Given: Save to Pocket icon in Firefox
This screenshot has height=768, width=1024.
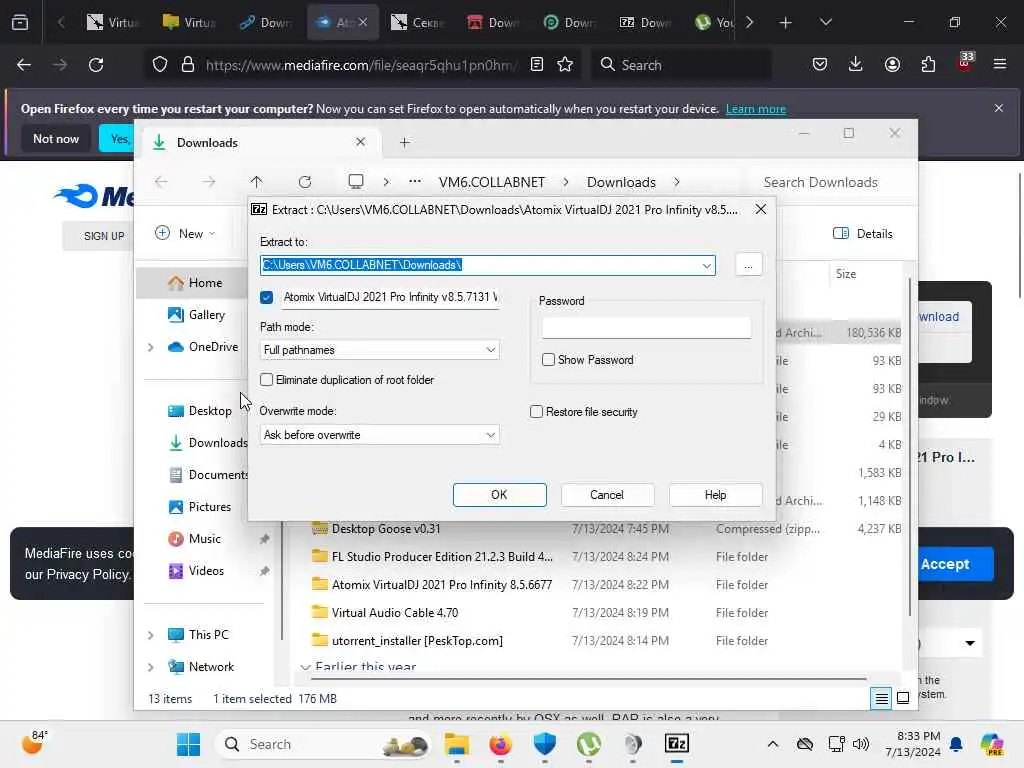Looking at the screenshot, I should click(820, 65).
